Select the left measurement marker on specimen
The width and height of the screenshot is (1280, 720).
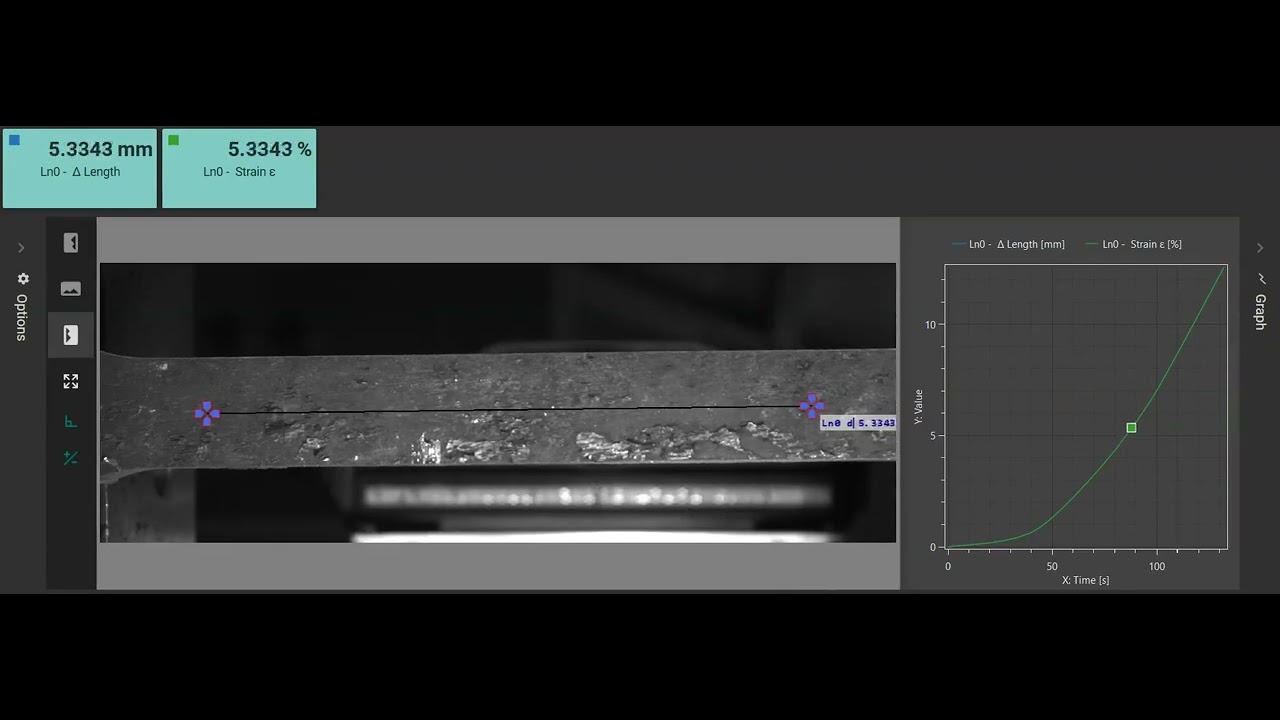tap(207, 413)
